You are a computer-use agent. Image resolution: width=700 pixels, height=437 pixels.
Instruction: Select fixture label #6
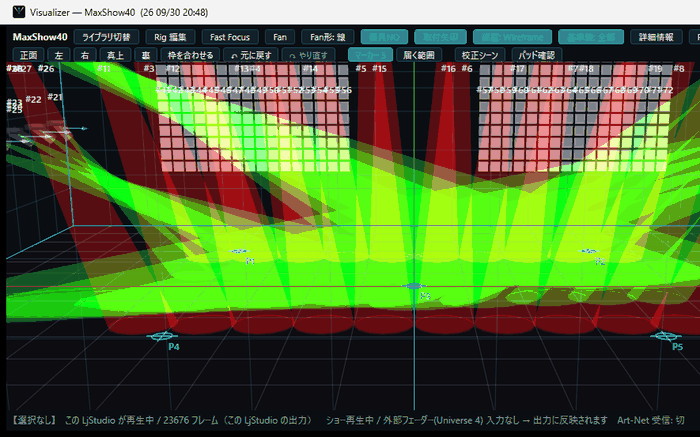tap(467, 69)
